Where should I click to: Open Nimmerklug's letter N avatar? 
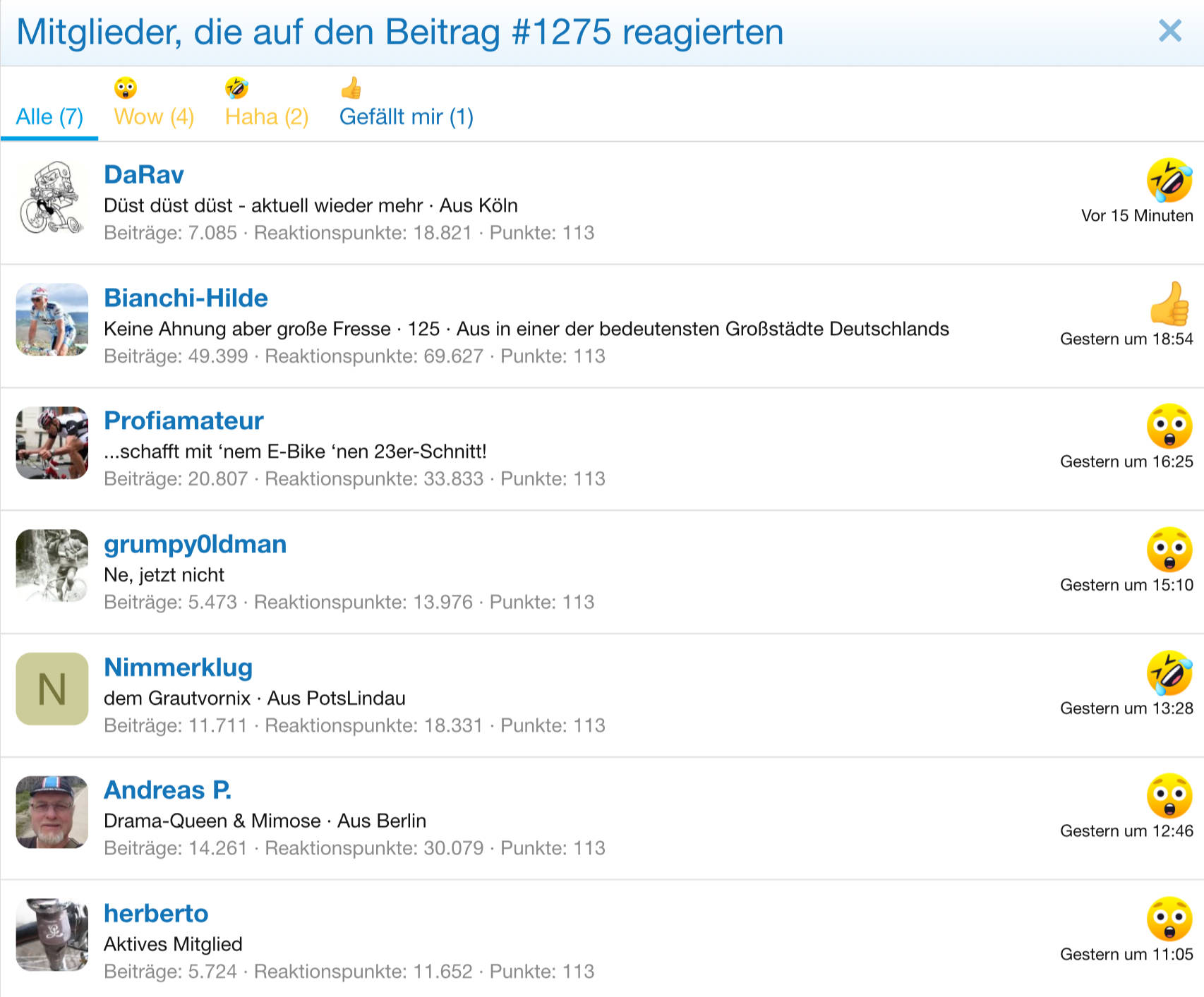point(52,689)
